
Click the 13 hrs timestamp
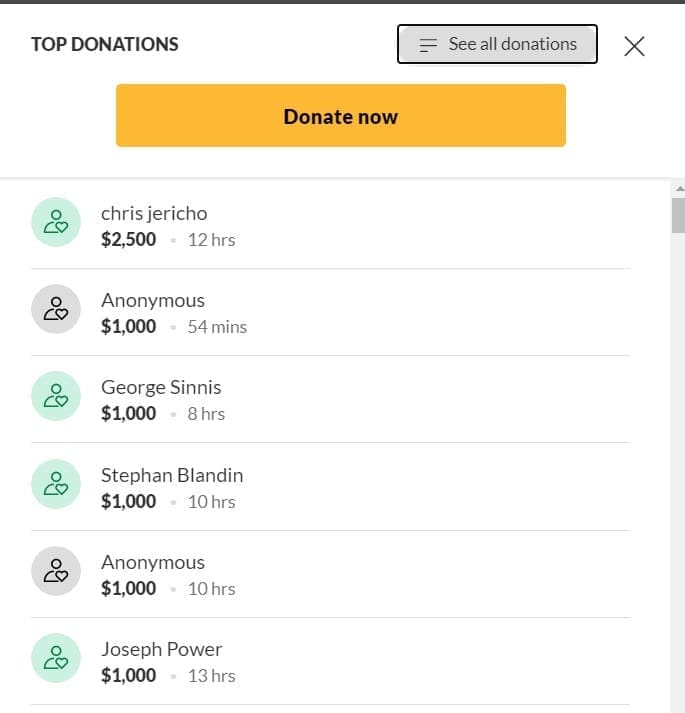[211, 676]
